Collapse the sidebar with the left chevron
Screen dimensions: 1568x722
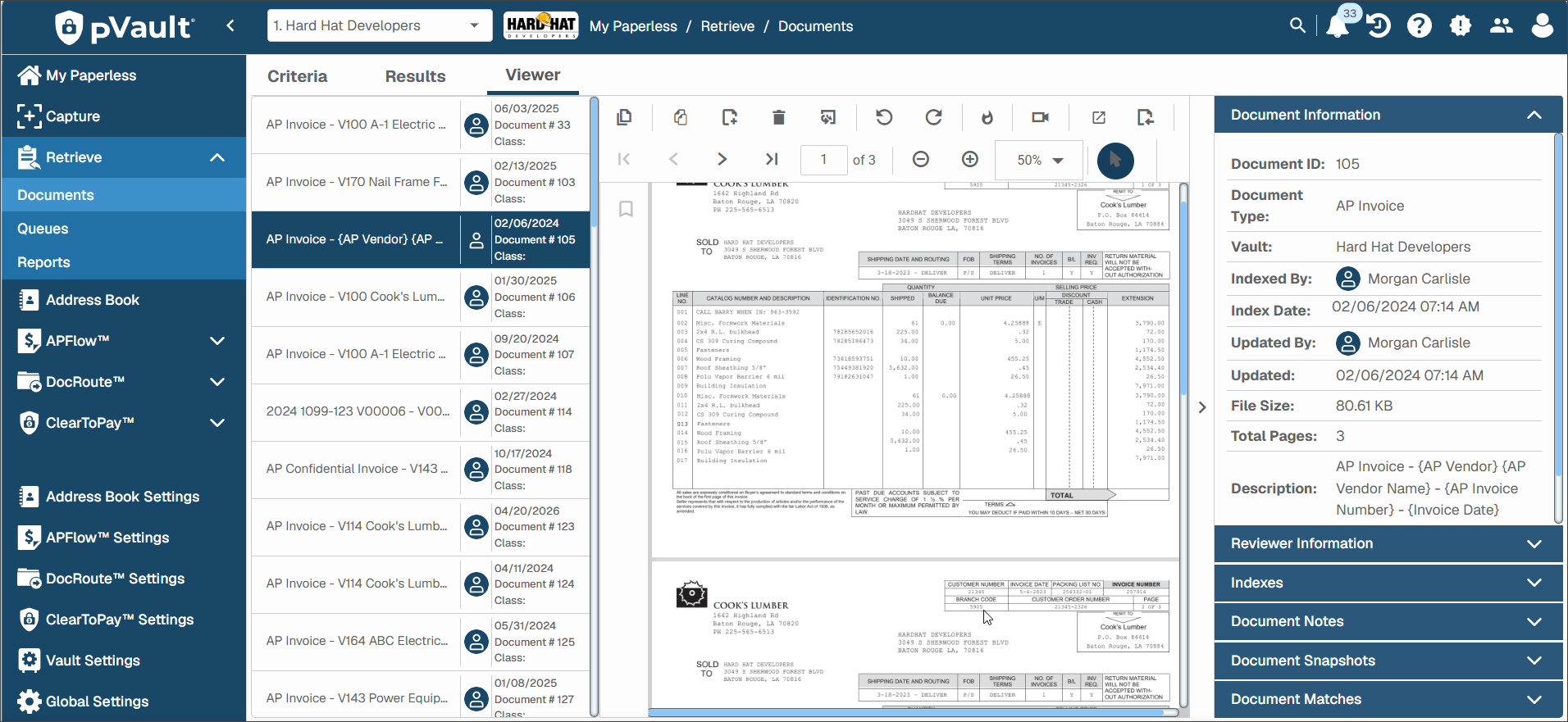[x=230, y=25]
